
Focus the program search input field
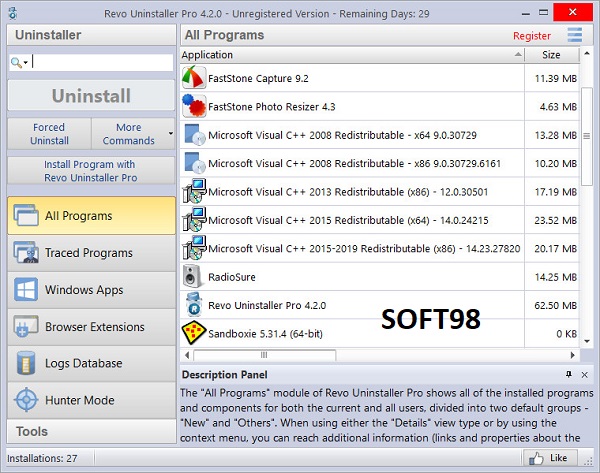102,62
